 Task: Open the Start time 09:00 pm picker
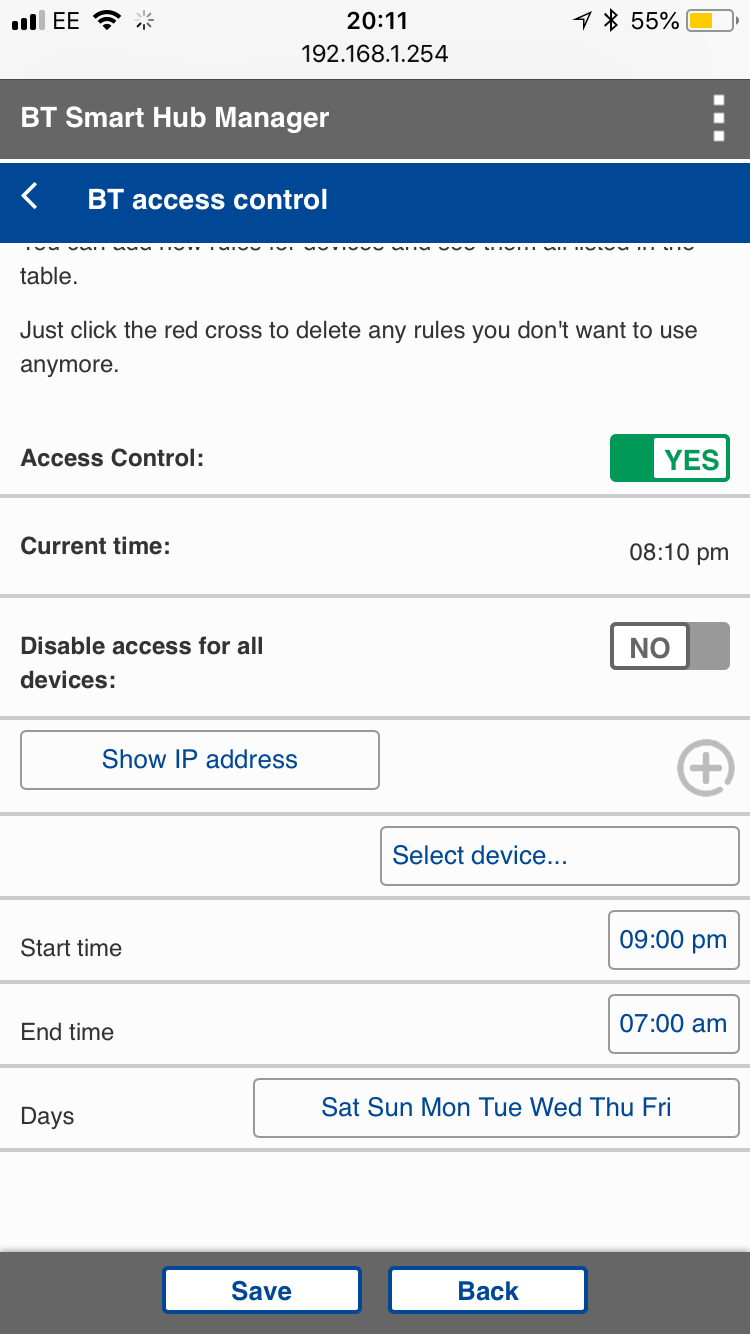[673, 940]
